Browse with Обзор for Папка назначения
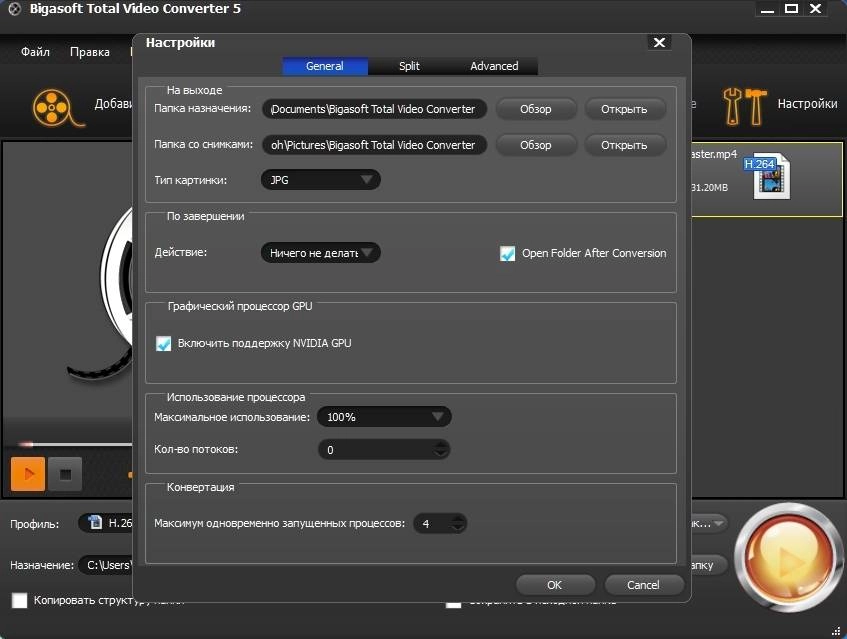Image resolution: width=847 pixels, height=639 pixels. coord(536,109)
